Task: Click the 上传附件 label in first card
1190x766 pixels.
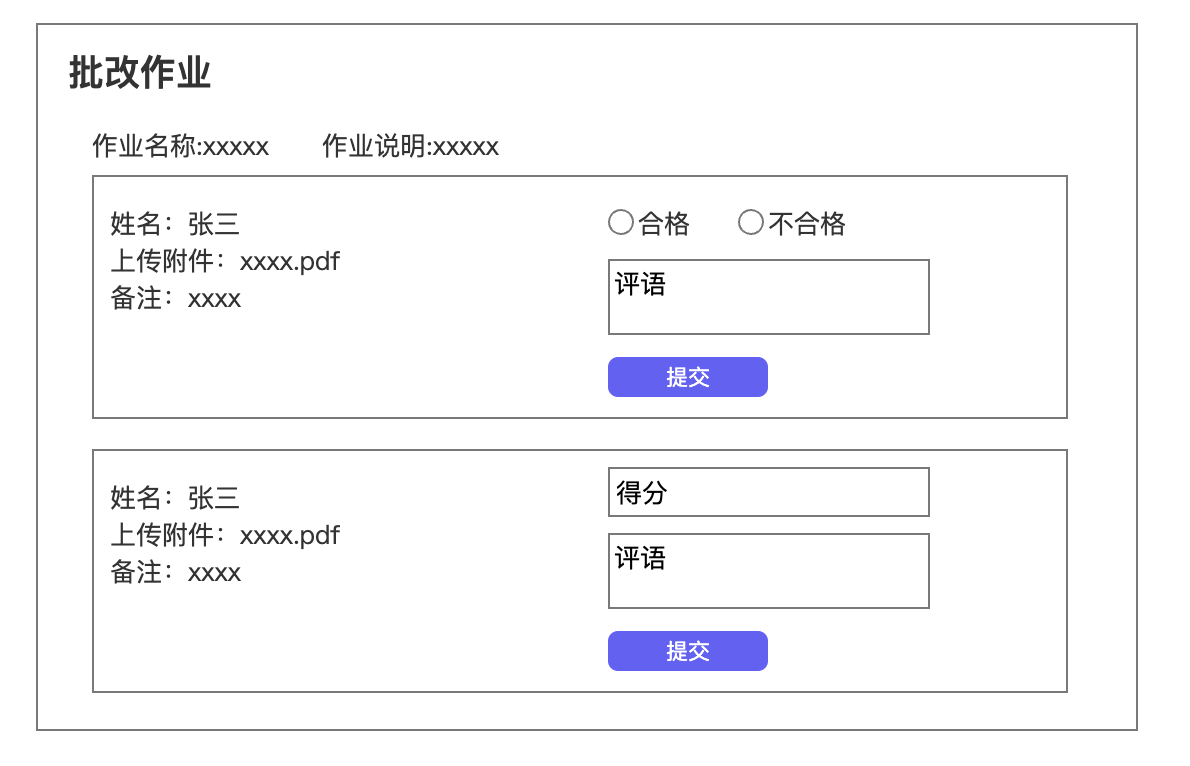Action: [x=162, y=262]
